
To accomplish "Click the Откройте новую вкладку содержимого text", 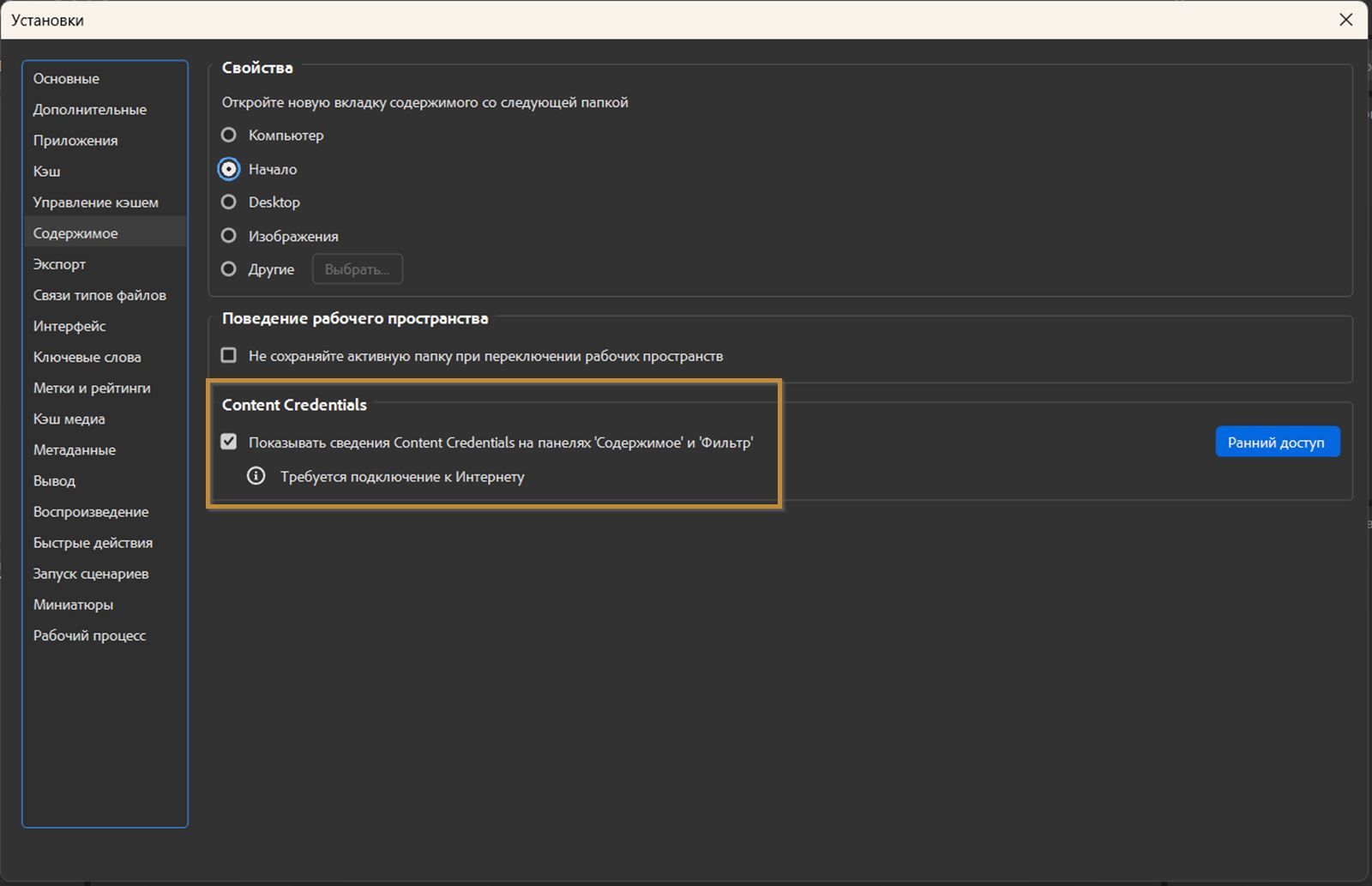I will click(424, 102).
